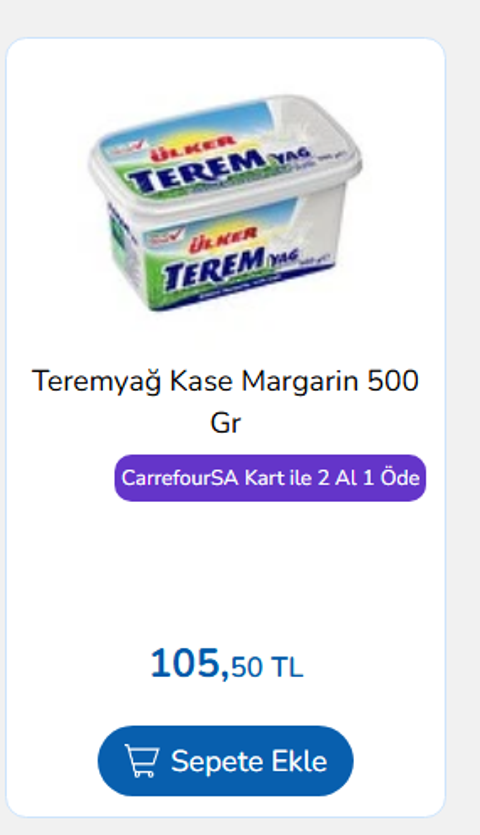Screen dimensions: 480x835
Task: Select the CarrefourSA Kart 2 Al 1 Öde badge
Action: point(270,478)
